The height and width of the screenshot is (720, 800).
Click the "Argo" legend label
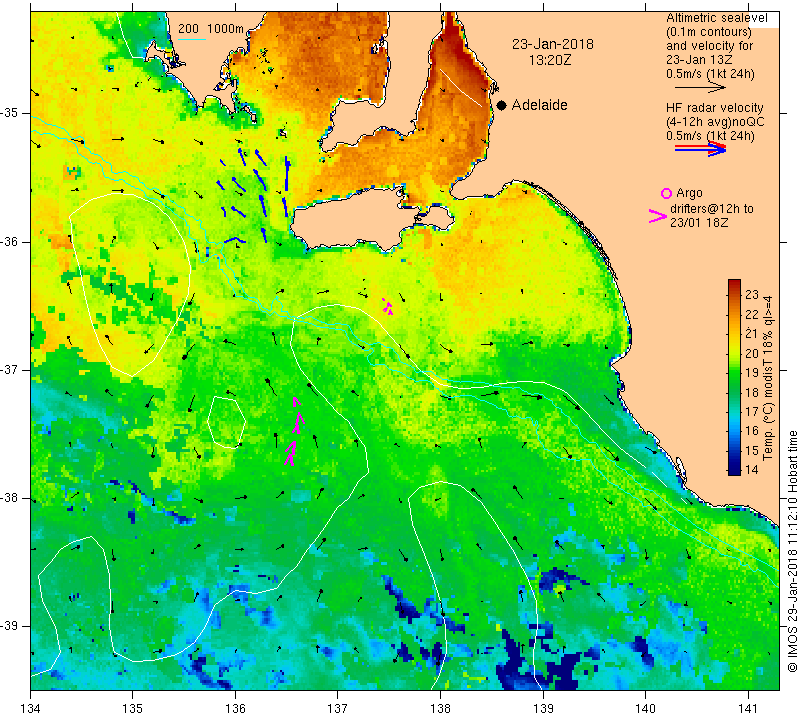coord(689,193)
